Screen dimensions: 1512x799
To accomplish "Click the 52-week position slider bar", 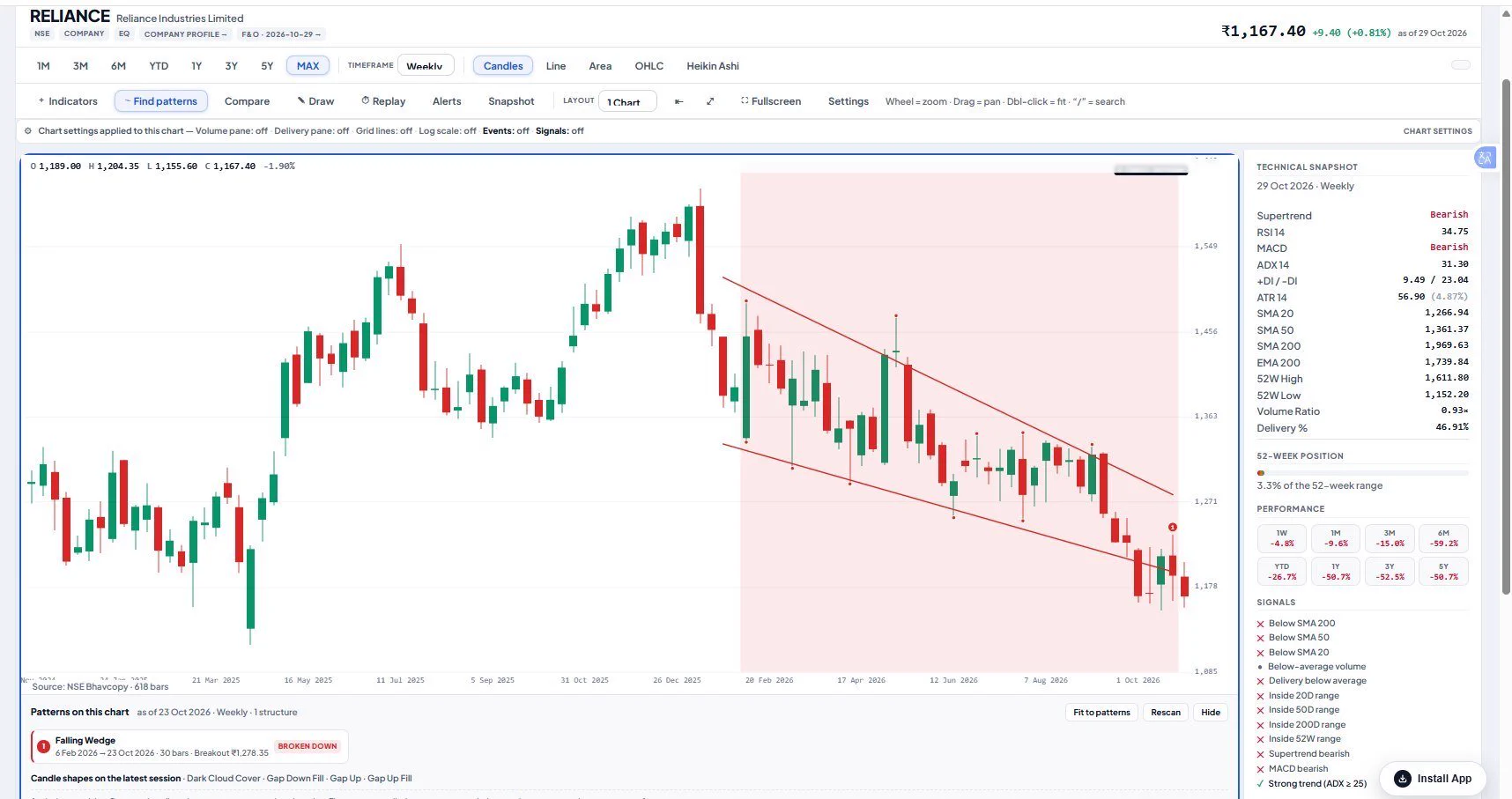I will point(1362,473).
